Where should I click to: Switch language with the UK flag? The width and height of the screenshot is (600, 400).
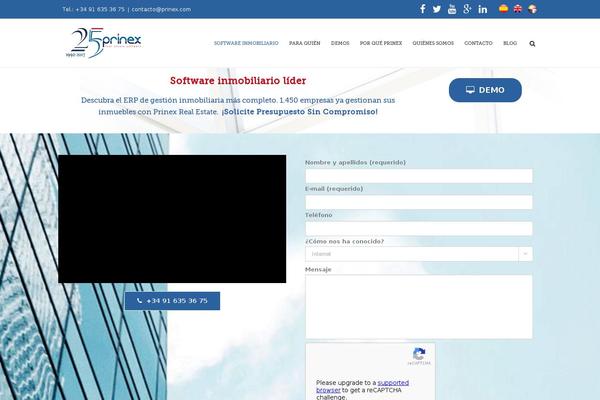(518, 8)
